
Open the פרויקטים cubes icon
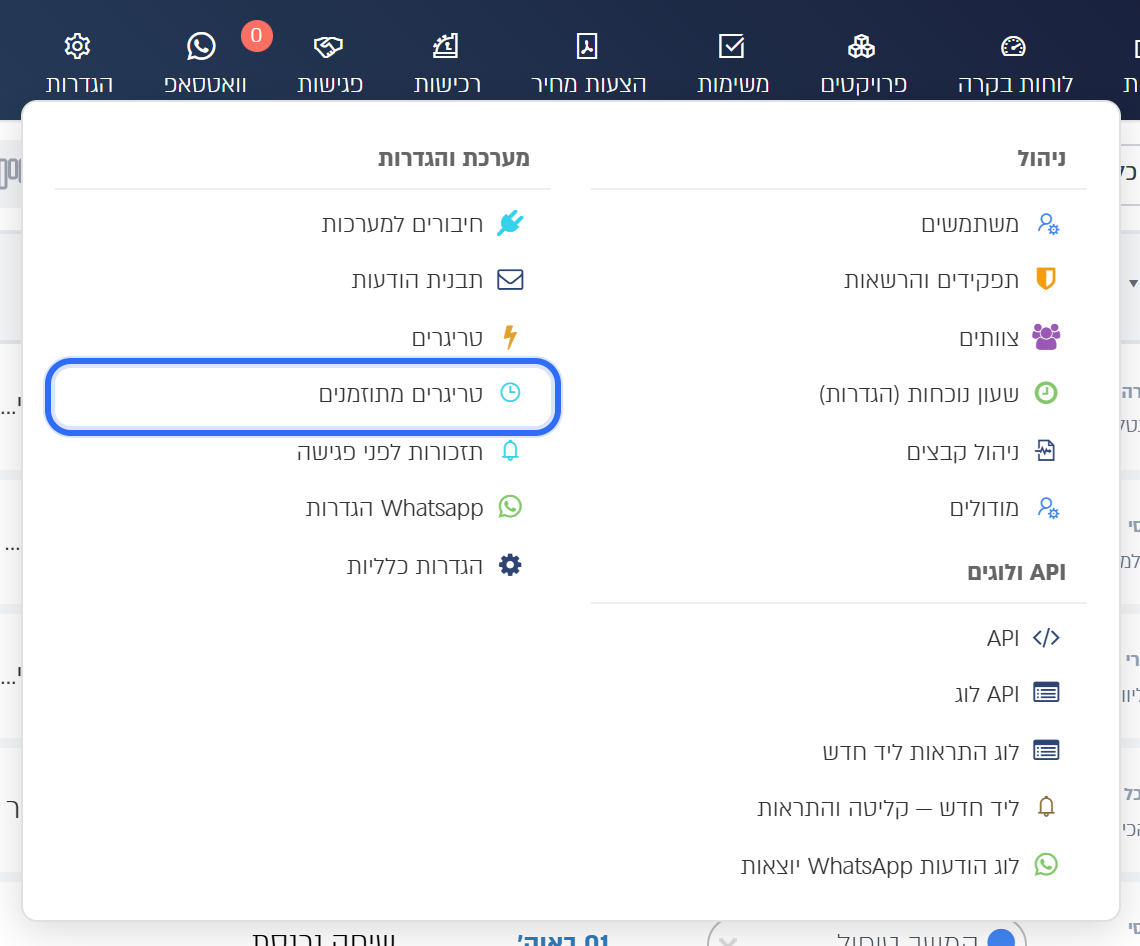pyautogui.click(x=862, y=47)
